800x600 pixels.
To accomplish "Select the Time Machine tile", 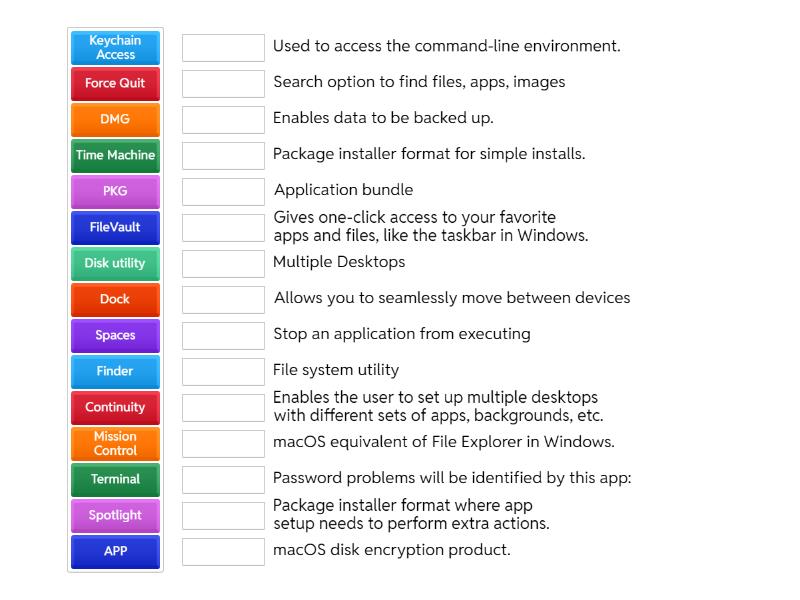I will [115, 155].
